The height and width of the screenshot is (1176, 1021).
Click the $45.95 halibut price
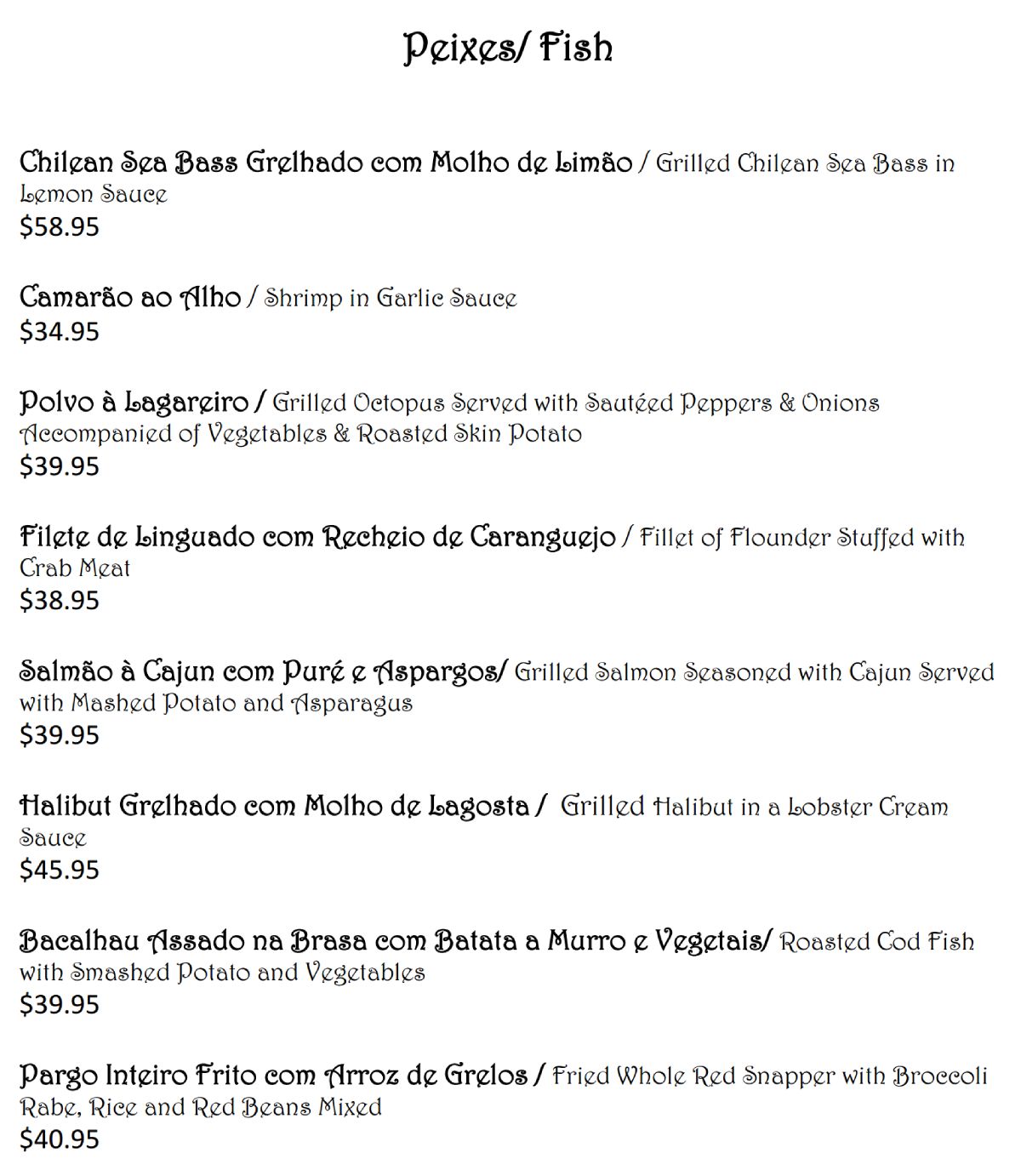click(60, 870)
